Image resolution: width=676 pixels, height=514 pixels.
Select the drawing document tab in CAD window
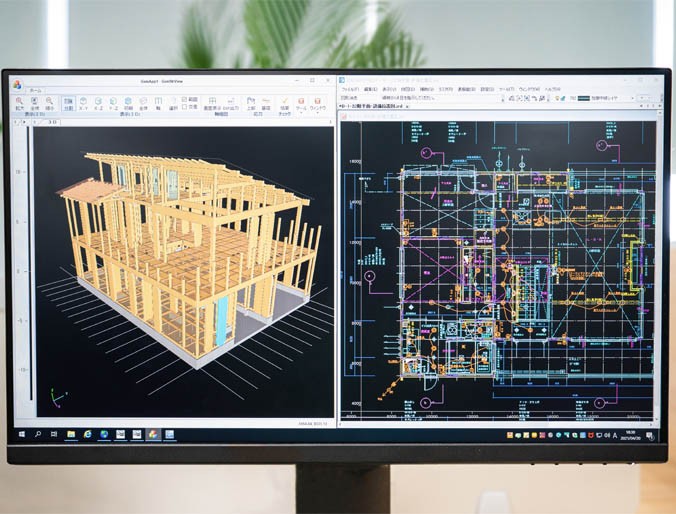[372, 106]
